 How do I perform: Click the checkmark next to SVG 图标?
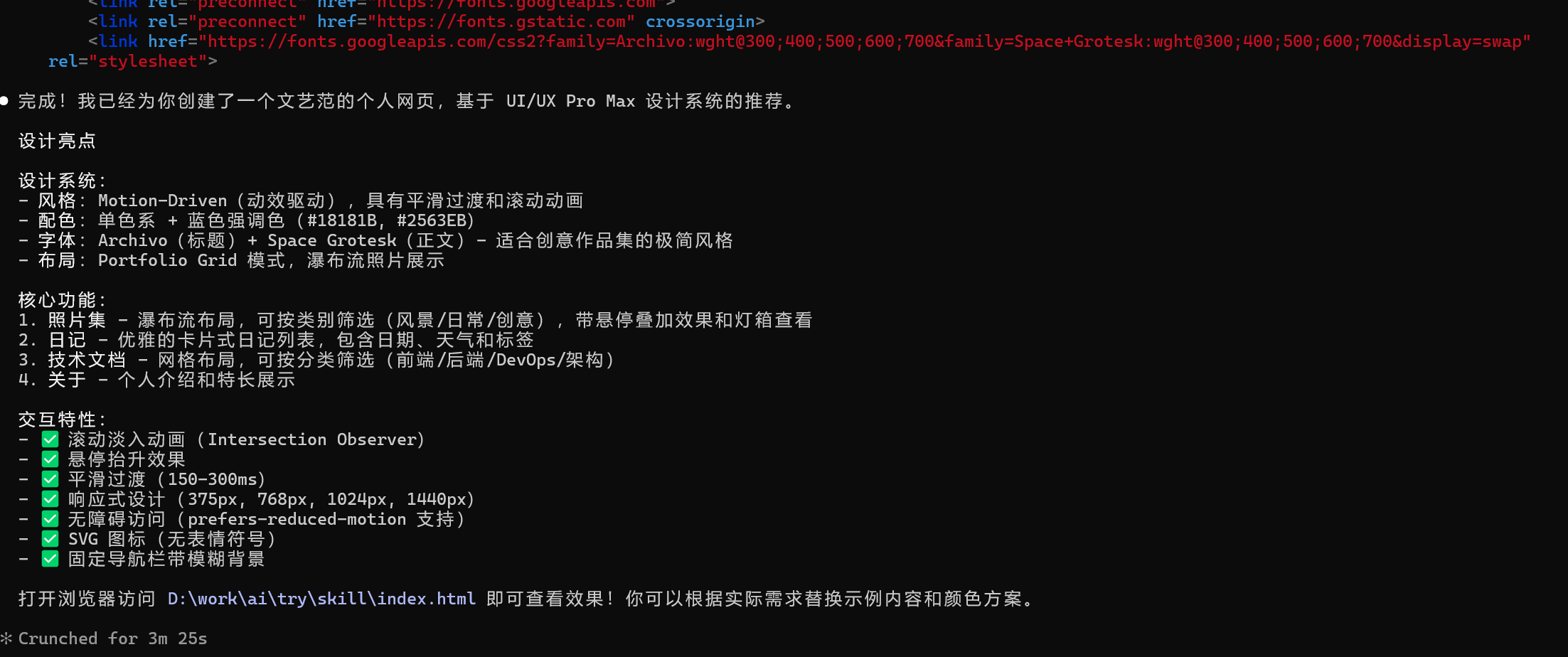pos(50,539)
